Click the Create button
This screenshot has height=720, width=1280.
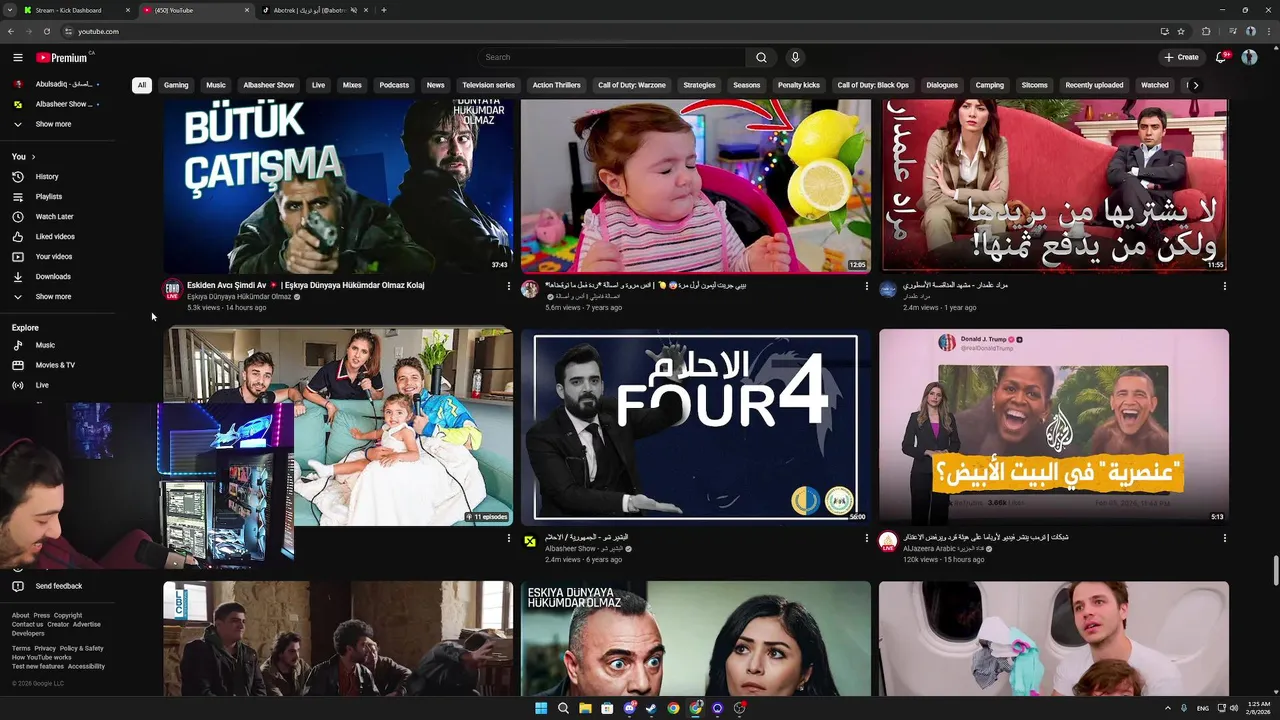(x=1181, y=57)
